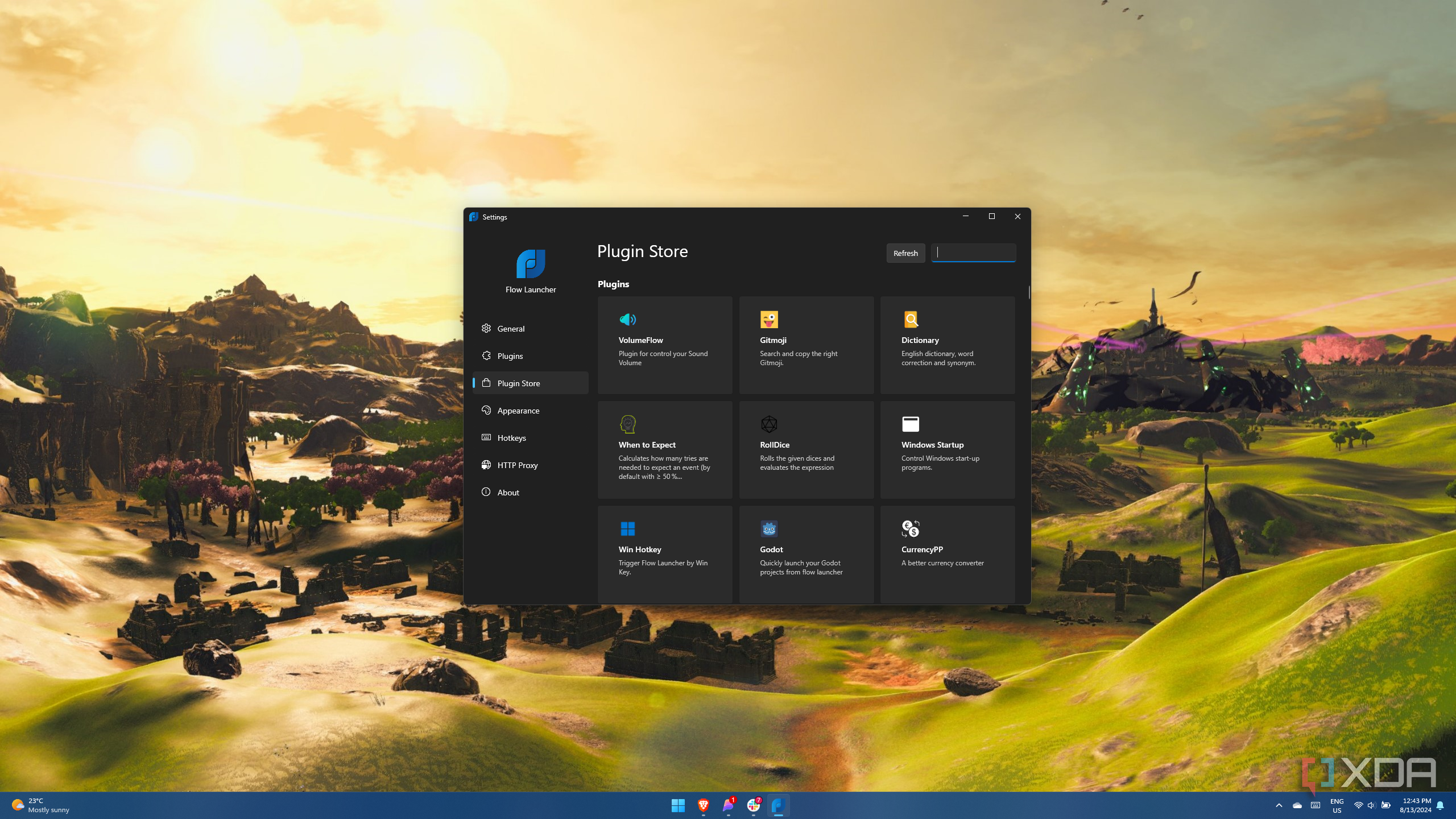1456x819 pixels.
Task: Close the Settings window
Action: [x=1017, y=217]
